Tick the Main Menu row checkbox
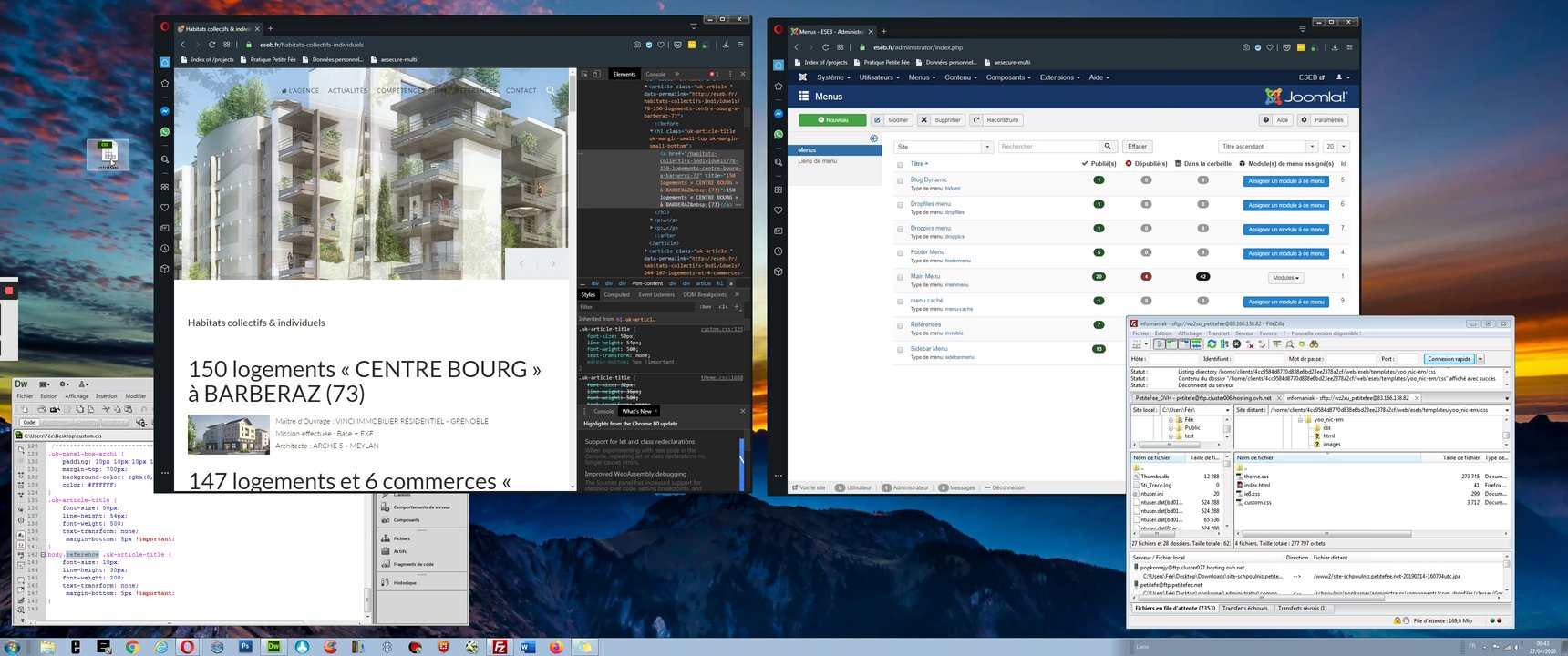The width and height of the screenshot is (1568, 656). point(900,277)
